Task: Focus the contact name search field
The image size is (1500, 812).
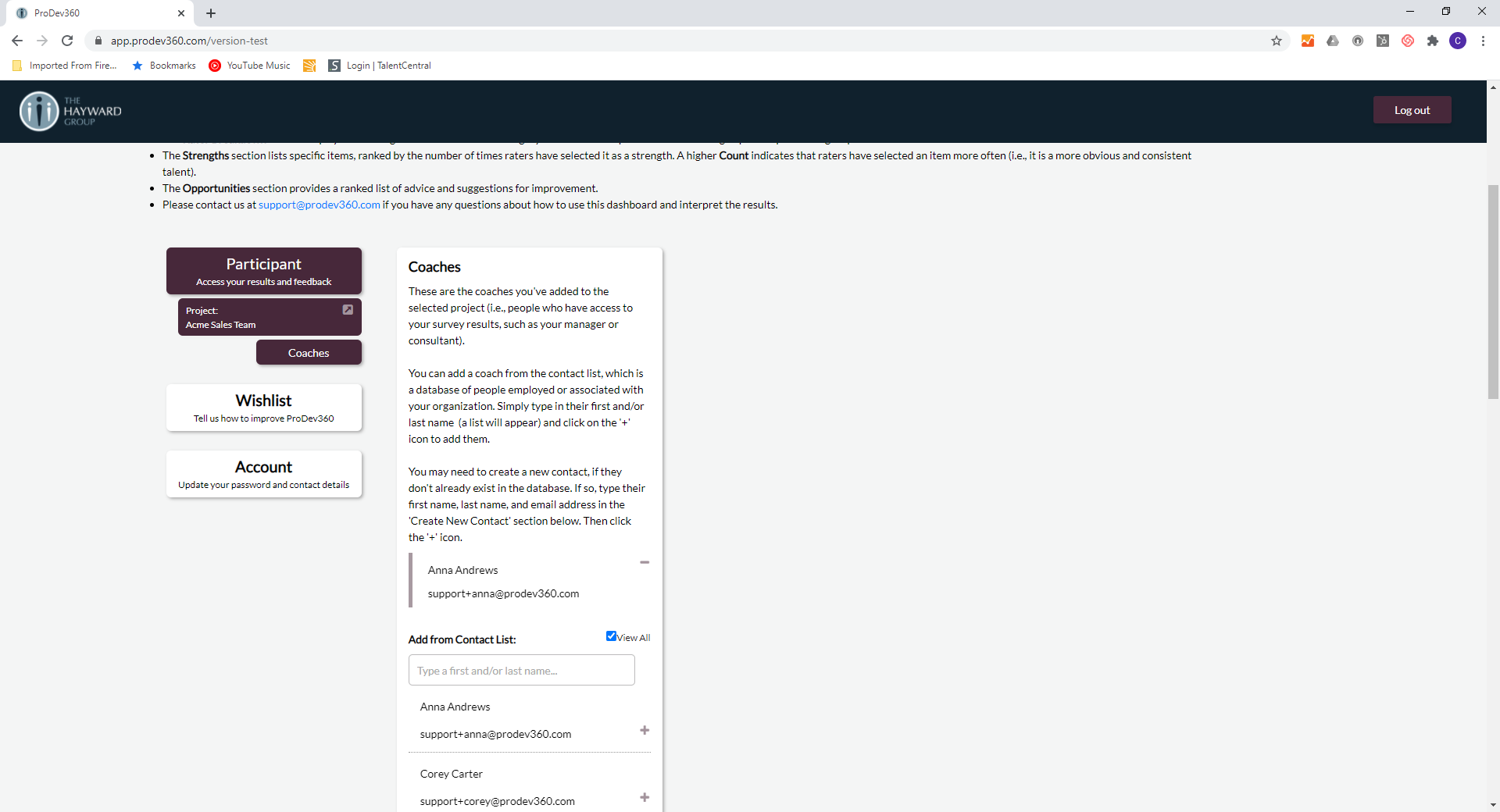Action: click(522, 670)
